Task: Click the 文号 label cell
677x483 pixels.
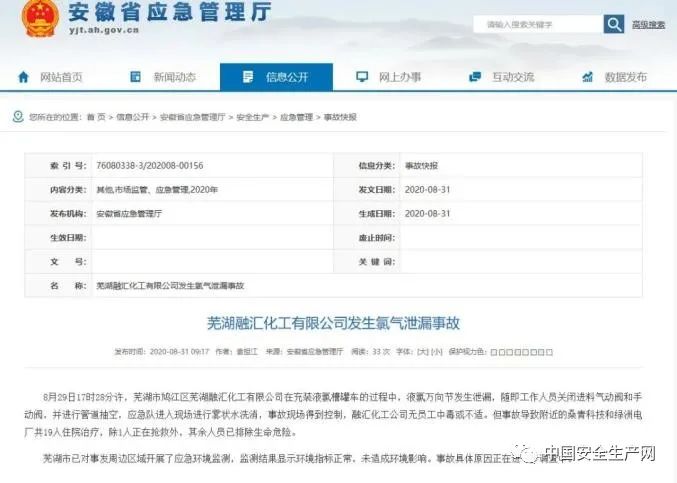Action: (x=58, y=262)
